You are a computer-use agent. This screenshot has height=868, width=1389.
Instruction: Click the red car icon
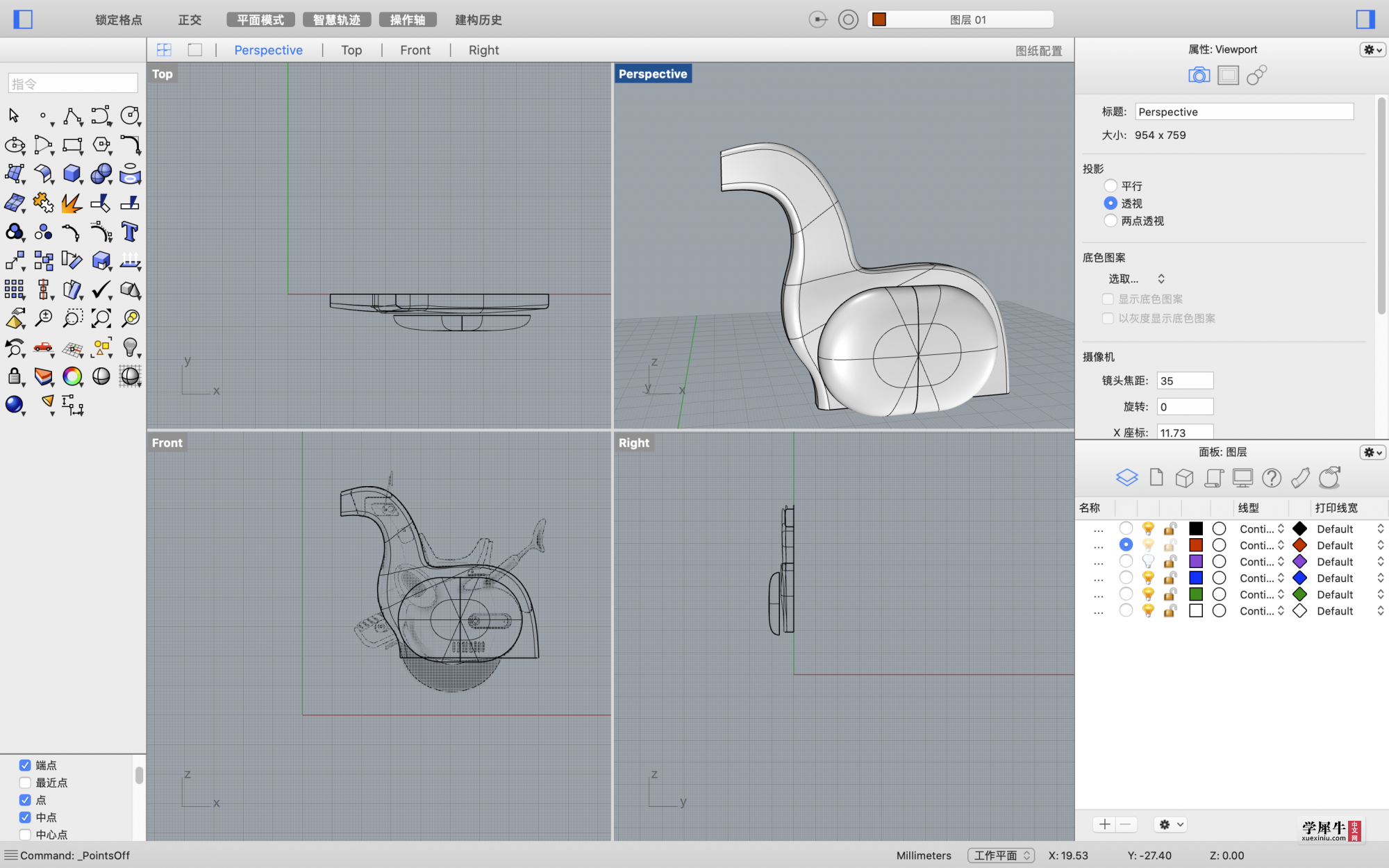[x=43, y=347]
